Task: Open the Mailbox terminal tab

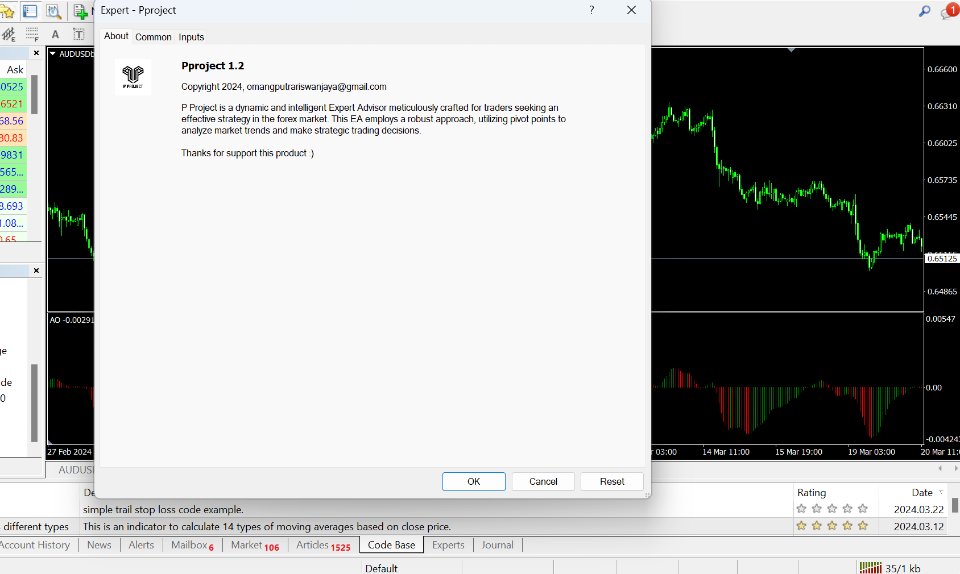Action: (x=192, y=545)
